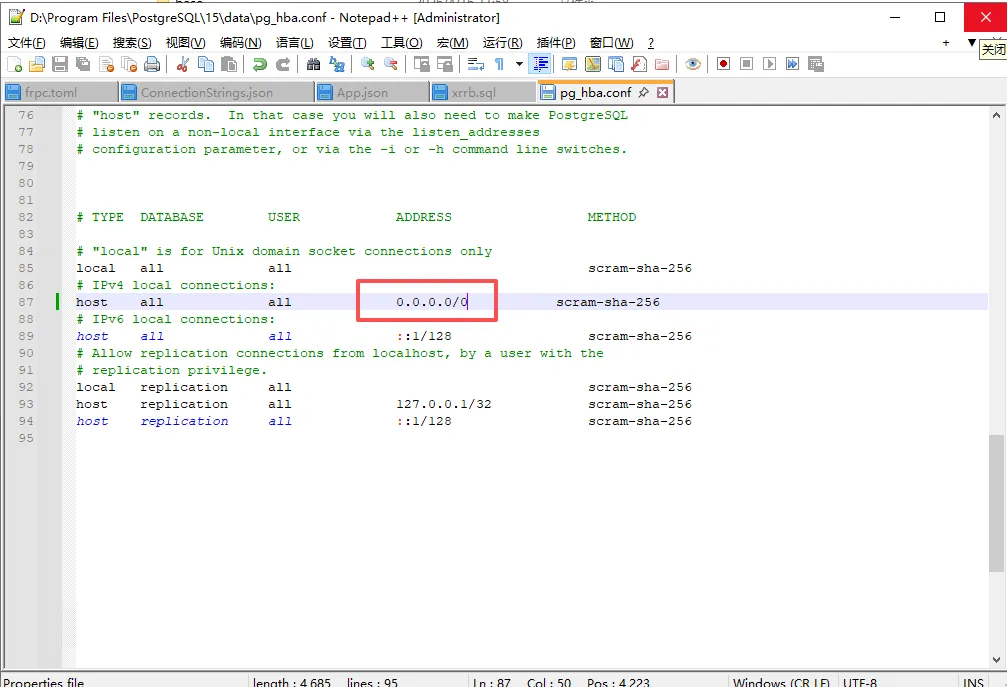
Task: Toggle file monitoring eye icon
Action: 692,64
